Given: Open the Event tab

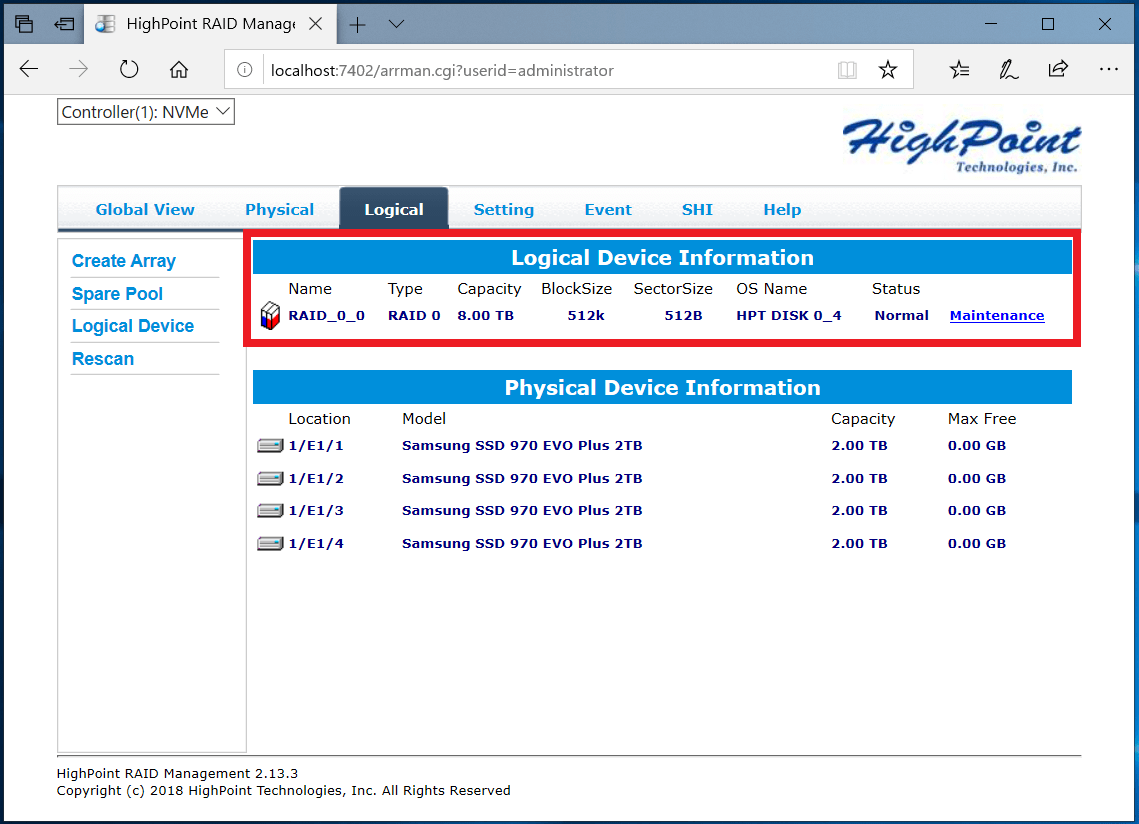Looking at the screenshot, I should click(x=608, y=209).
